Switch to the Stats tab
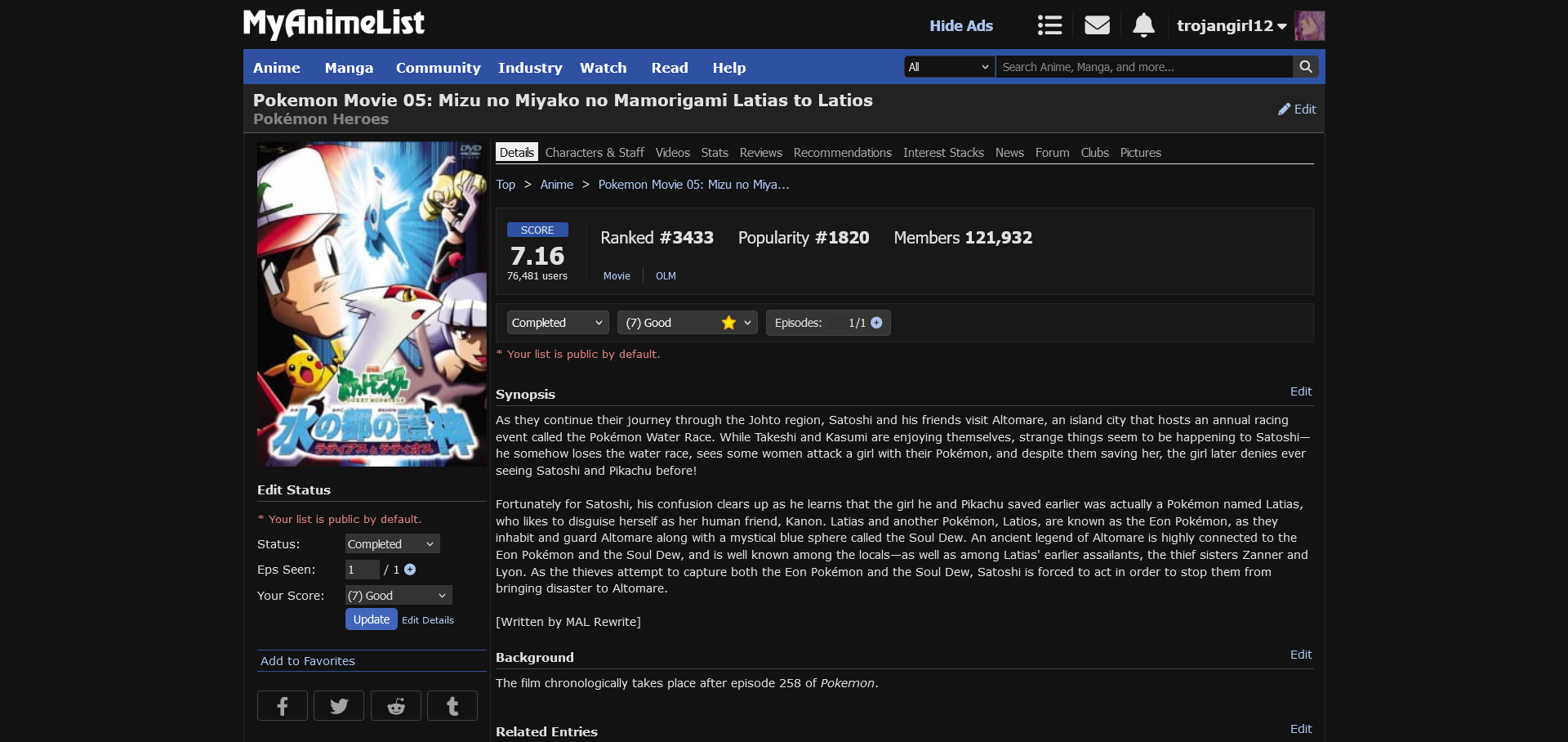Viewport: 1568px width, 742px height. (x=715, y=153)
